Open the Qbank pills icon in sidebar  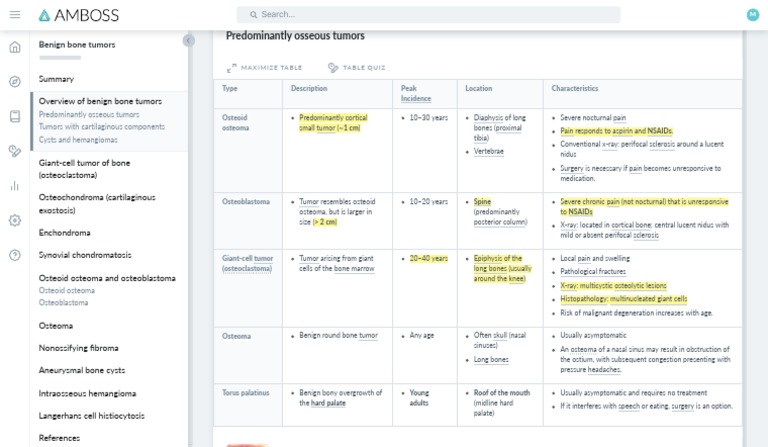pyautogui.click(x=15, y=151)
